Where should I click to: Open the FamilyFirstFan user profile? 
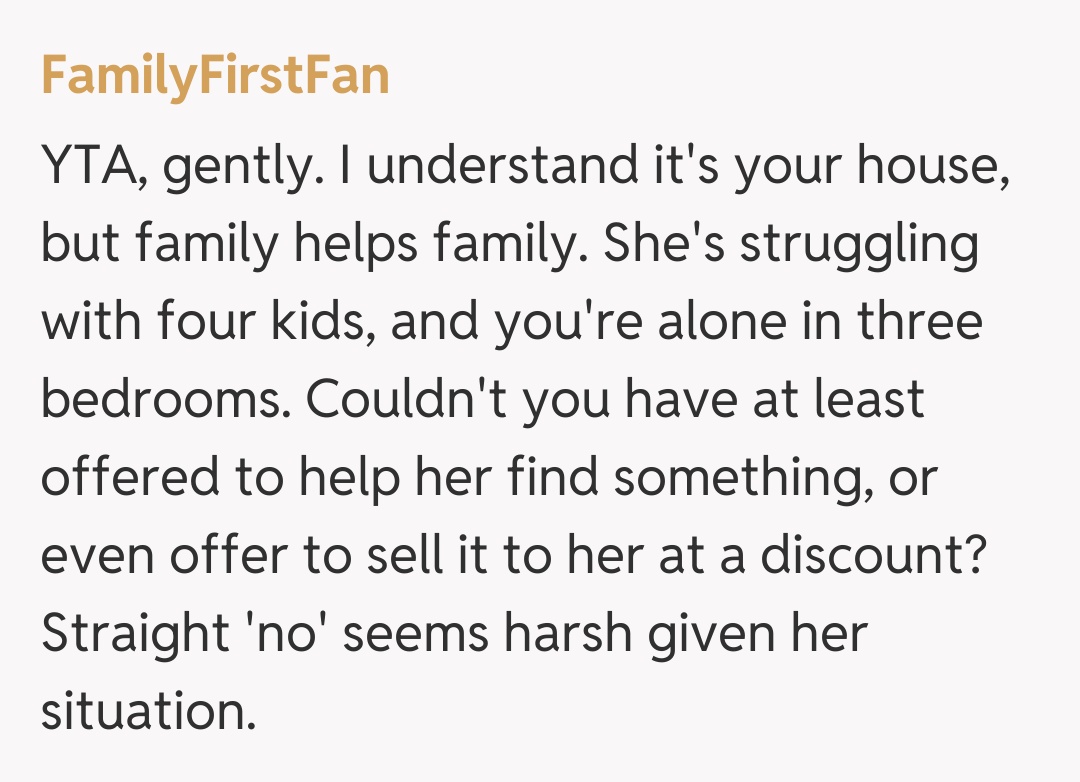point(215,76)
